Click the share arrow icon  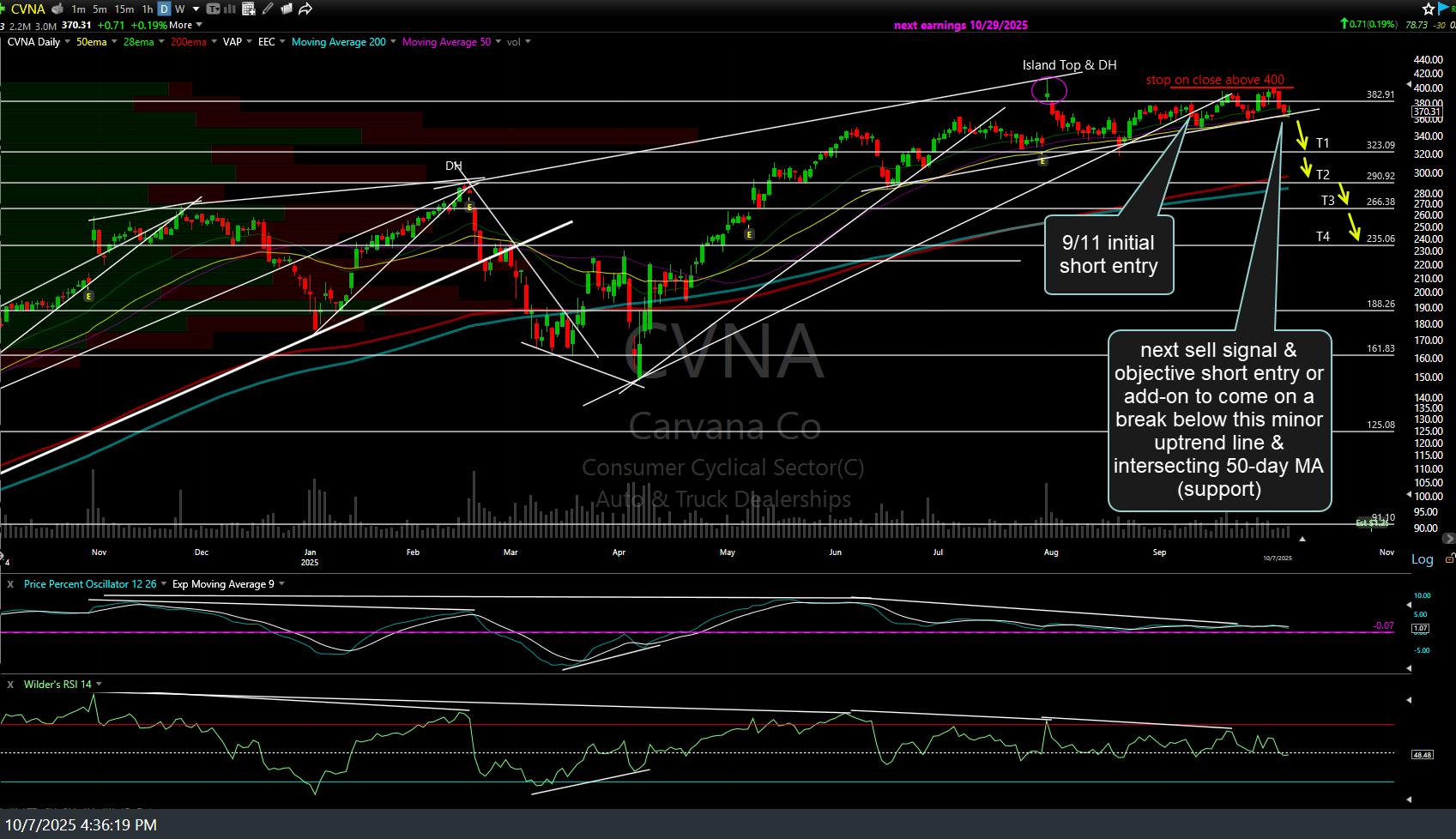click(305, 9)
